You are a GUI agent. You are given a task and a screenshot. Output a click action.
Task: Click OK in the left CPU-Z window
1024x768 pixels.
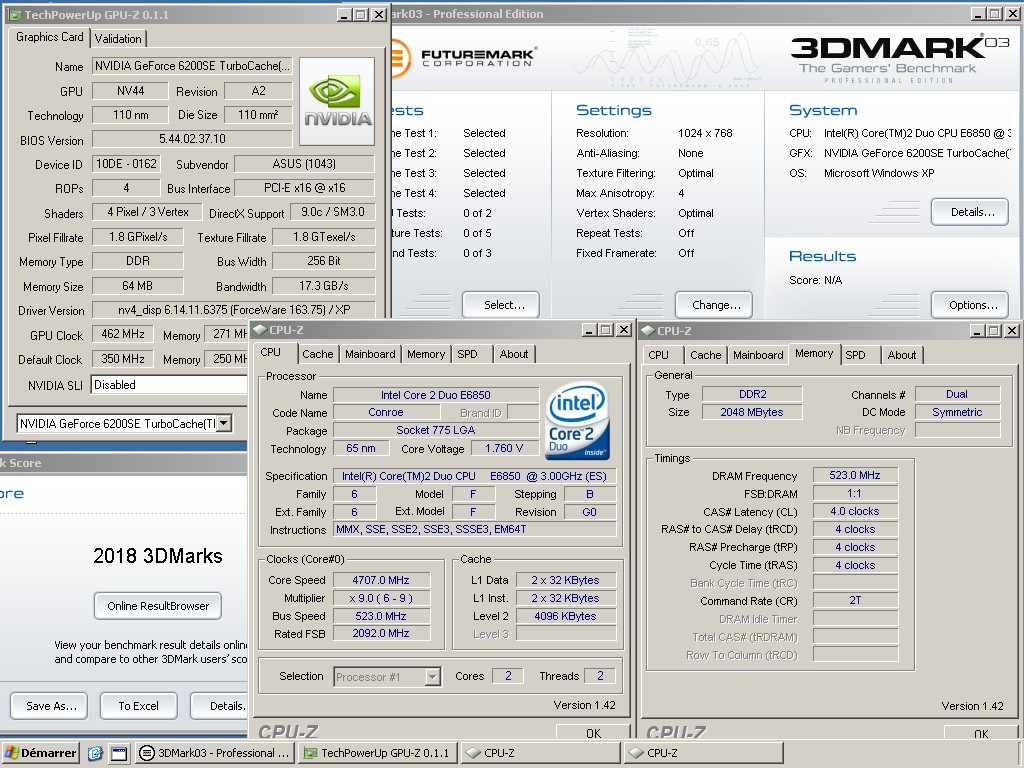point(593,732)
